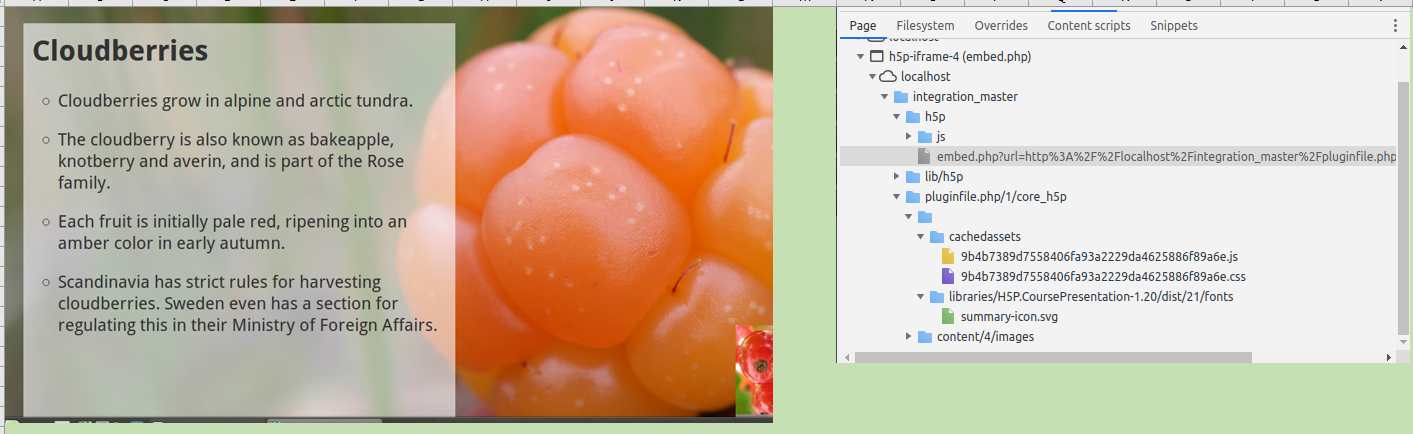
Task: Select the pluginfile.php/1/core_h5p label
Action: [996, 197]
